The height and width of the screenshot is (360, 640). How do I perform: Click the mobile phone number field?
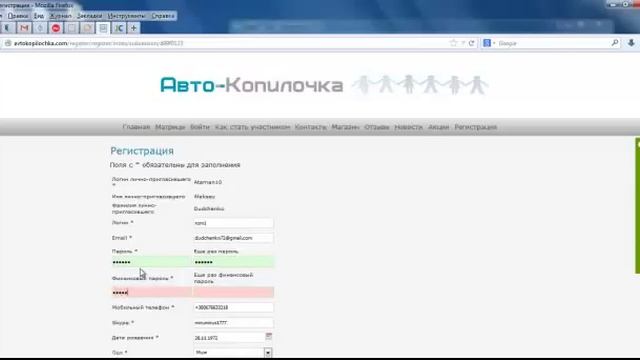coord(233,307)
